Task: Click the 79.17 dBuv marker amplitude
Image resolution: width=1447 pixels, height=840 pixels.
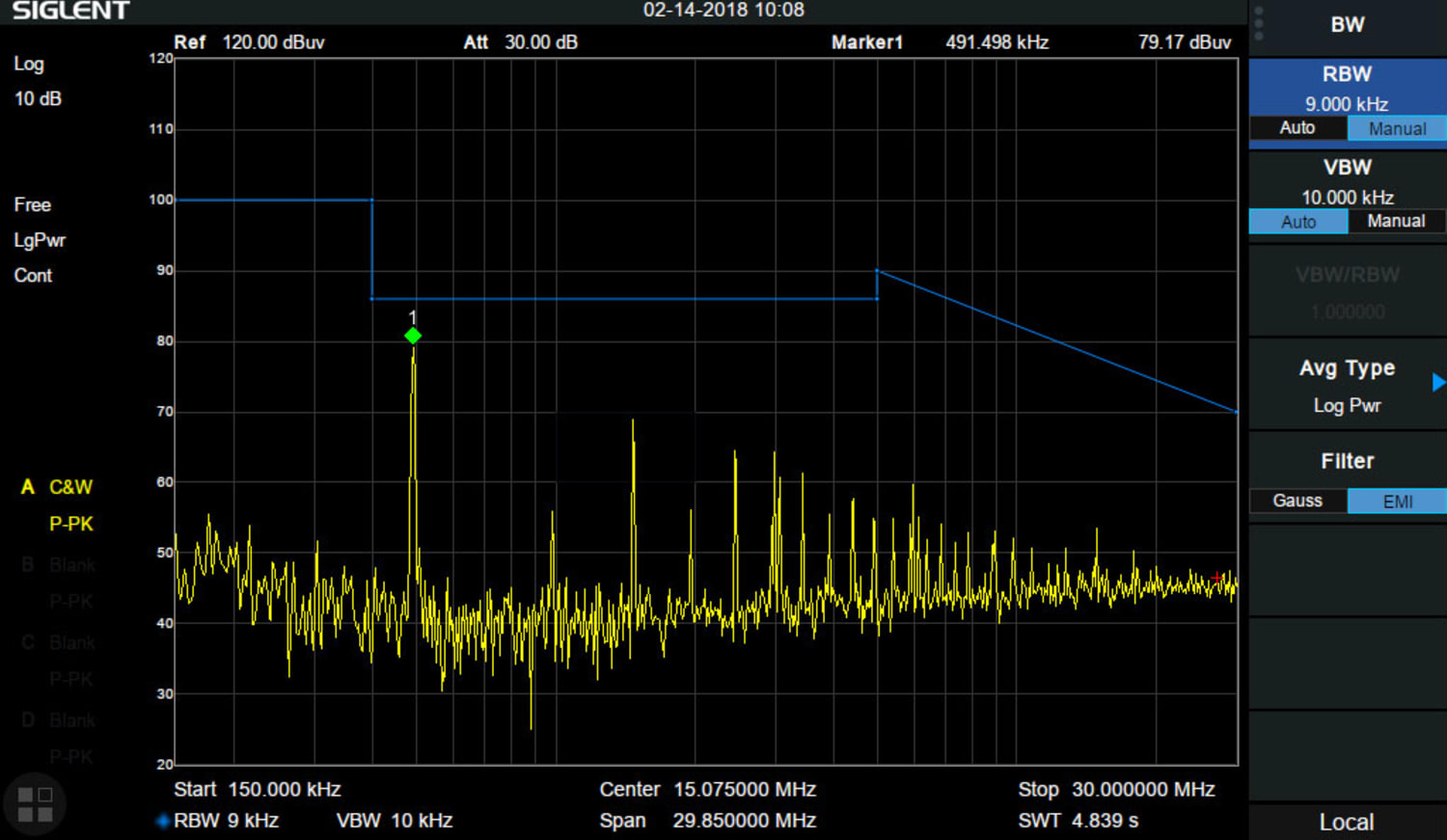Action: coord(1185,42)
